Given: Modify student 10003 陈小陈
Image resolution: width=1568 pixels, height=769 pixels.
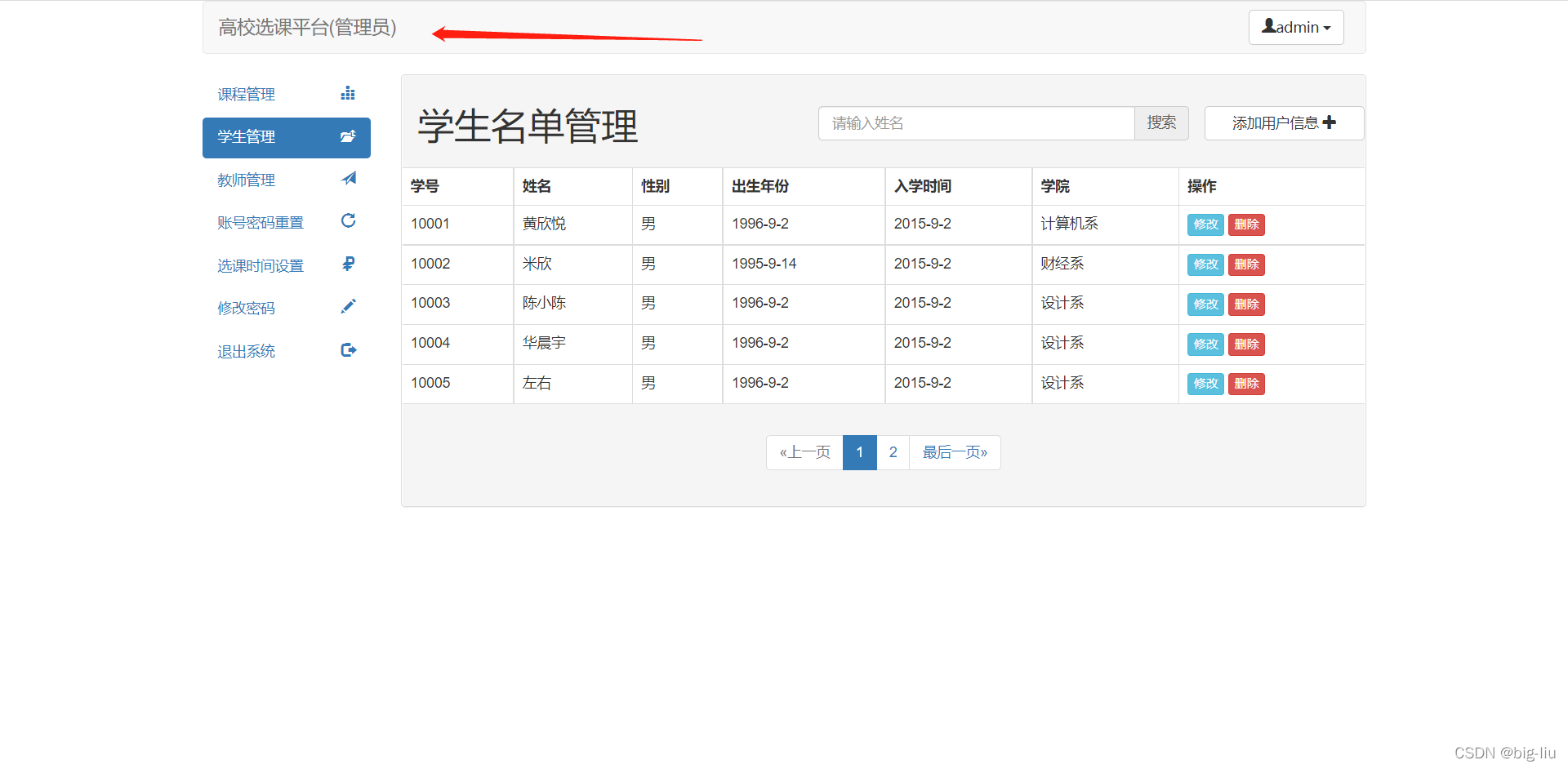Looking at the screenshot, I should (x=1205, y=304).
